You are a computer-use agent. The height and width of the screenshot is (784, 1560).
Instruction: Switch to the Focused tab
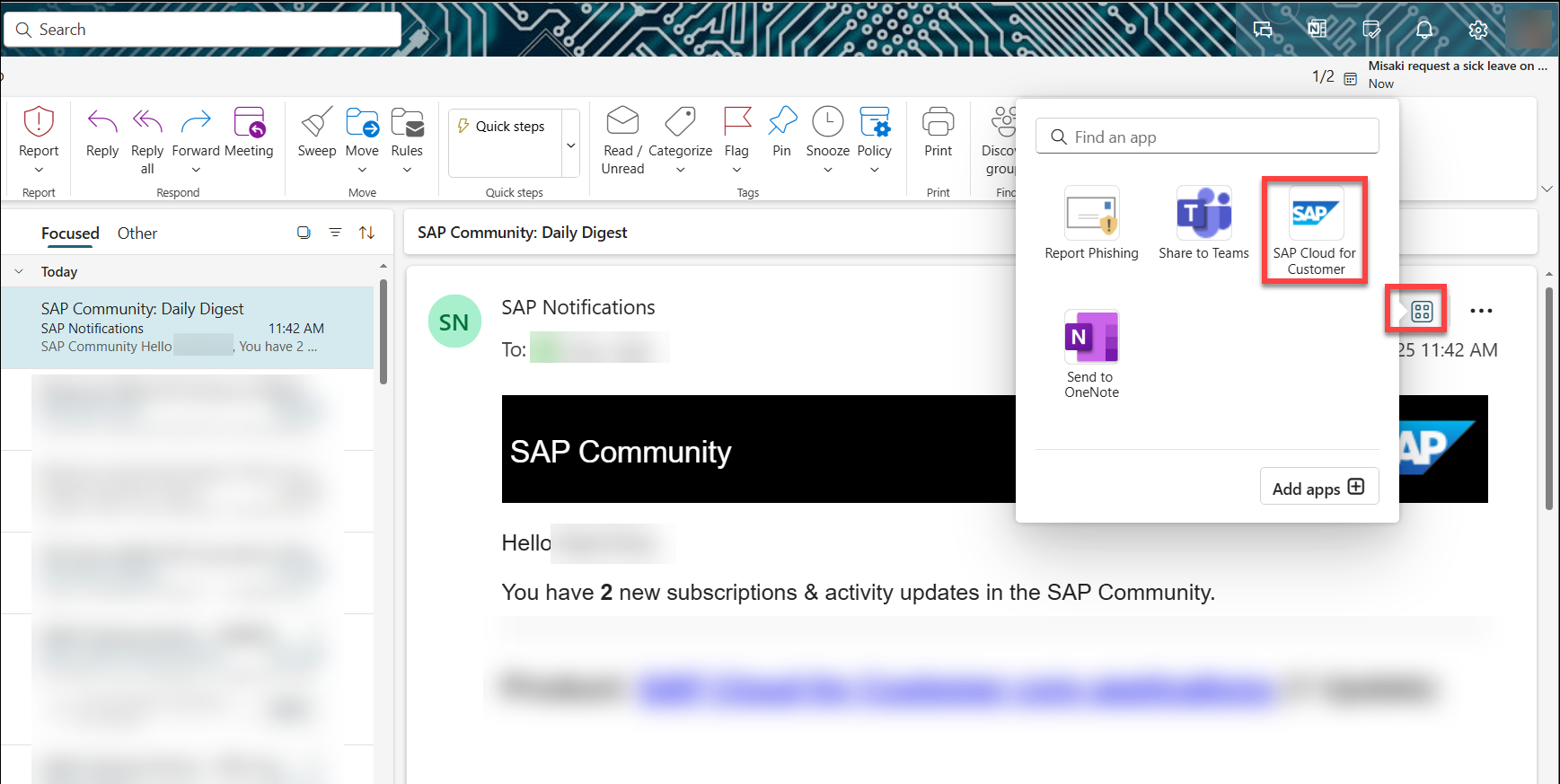[x=70, y=233]
